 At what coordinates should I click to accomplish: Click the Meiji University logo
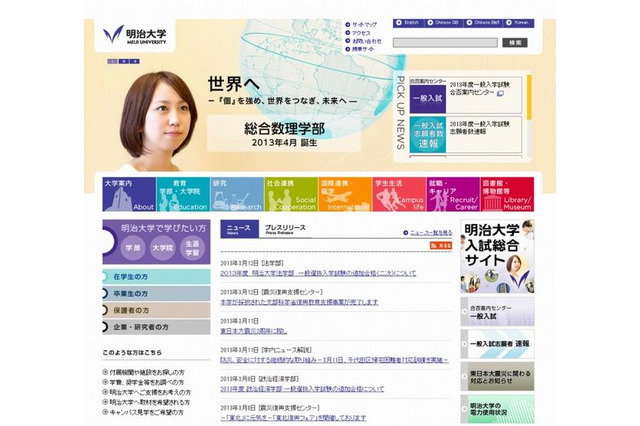point(135,35)
